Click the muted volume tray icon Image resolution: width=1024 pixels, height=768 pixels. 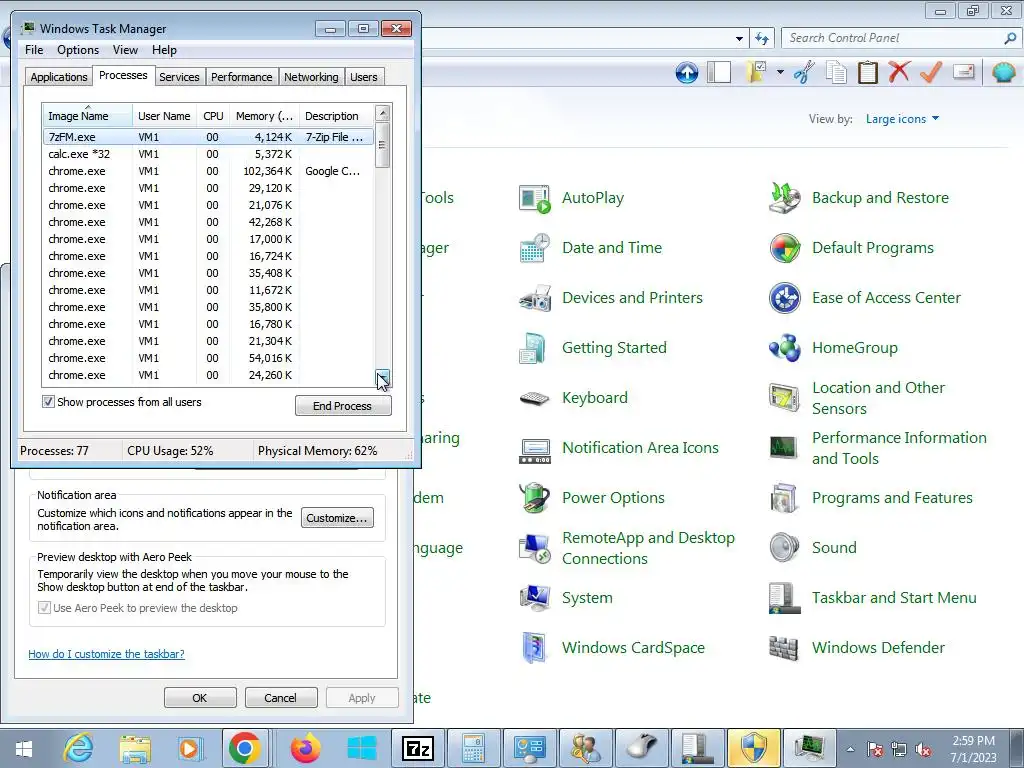923,750
